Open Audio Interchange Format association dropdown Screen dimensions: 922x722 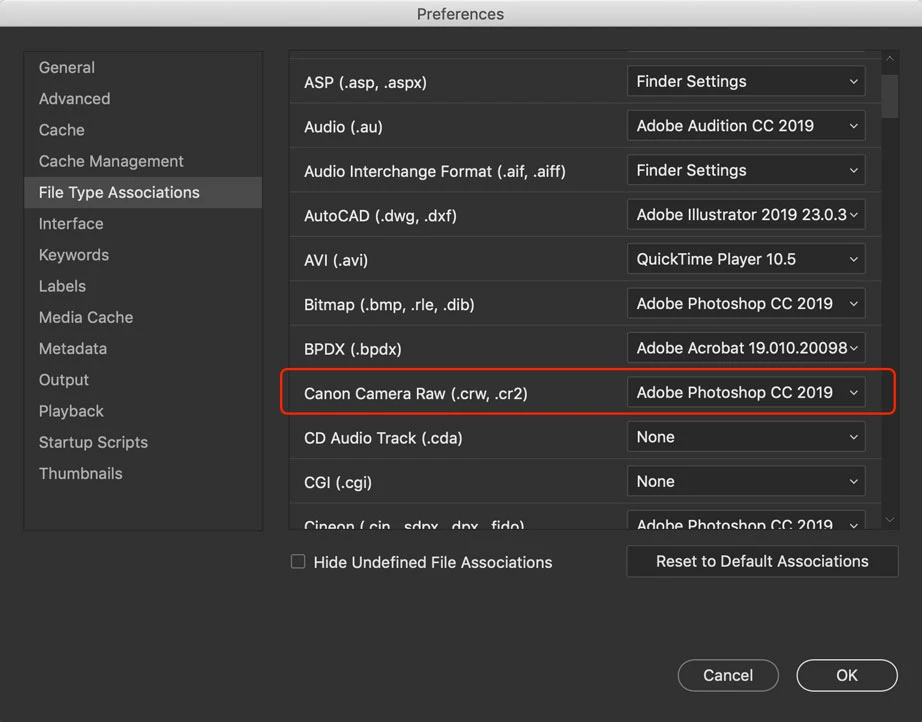pyautogui.click(x=746, y=170)
